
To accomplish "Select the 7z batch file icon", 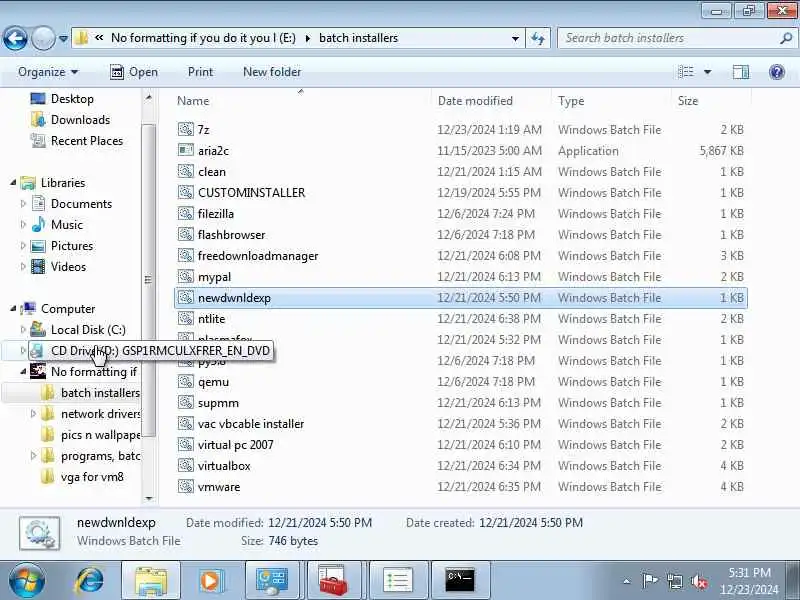I will tap(186, 129).
